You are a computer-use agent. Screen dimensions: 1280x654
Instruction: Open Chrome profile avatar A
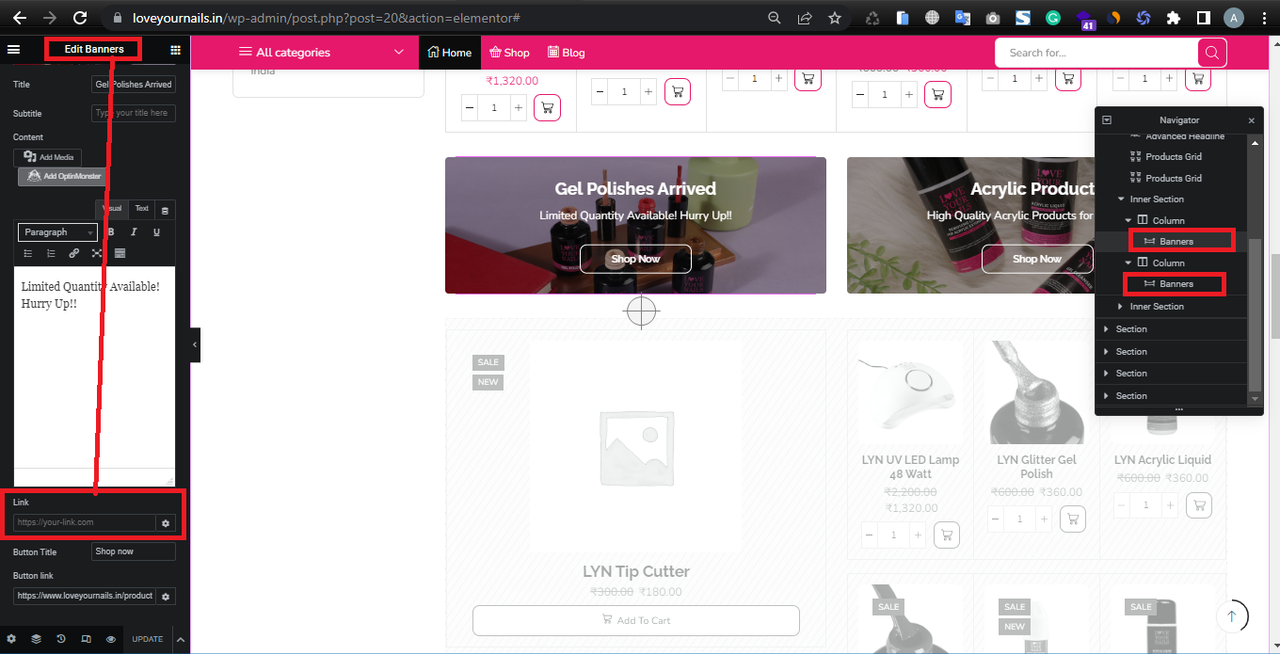click(x=1234, y=18)
